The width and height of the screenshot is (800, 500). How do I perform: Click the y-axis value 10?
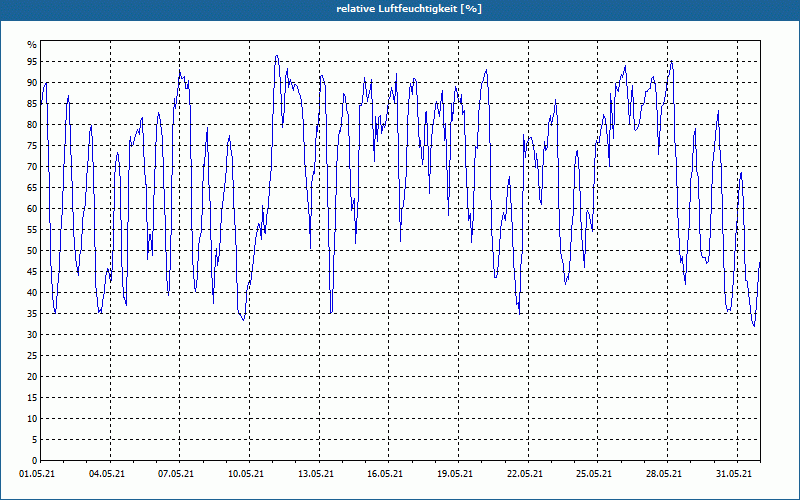(32, 418)
